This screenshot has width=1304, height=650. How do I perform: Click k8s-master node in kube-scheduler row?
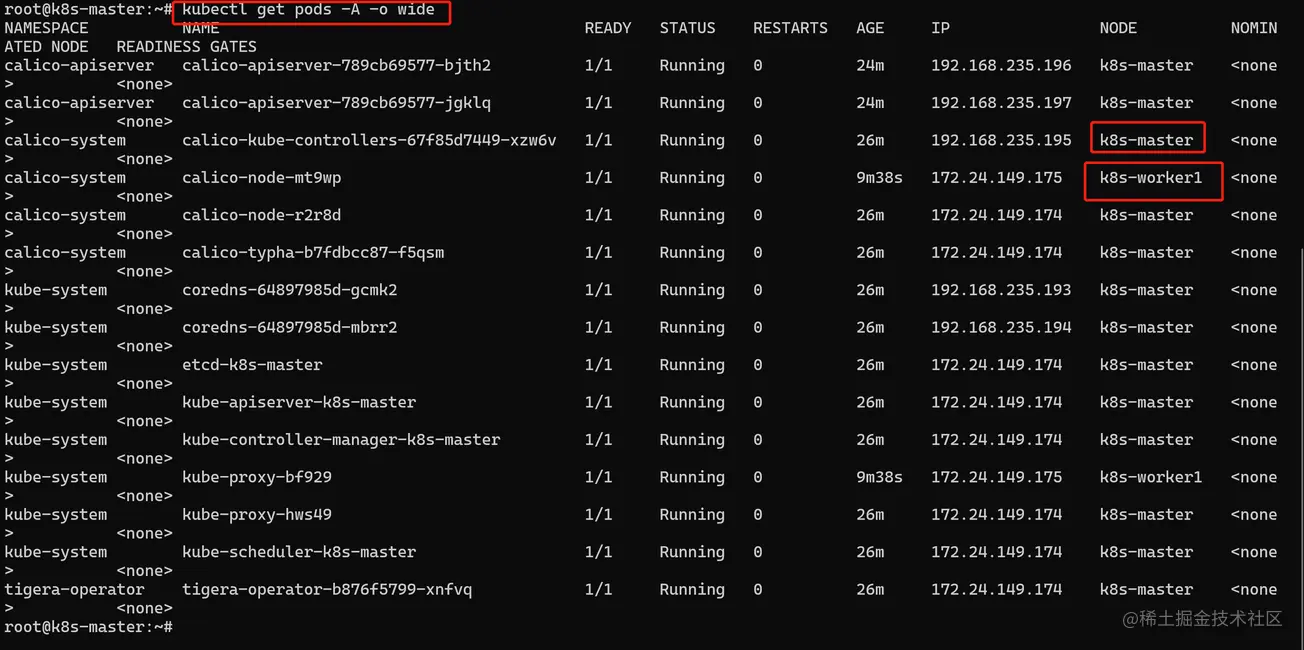pyautogui.click(x=1146, y=552)
